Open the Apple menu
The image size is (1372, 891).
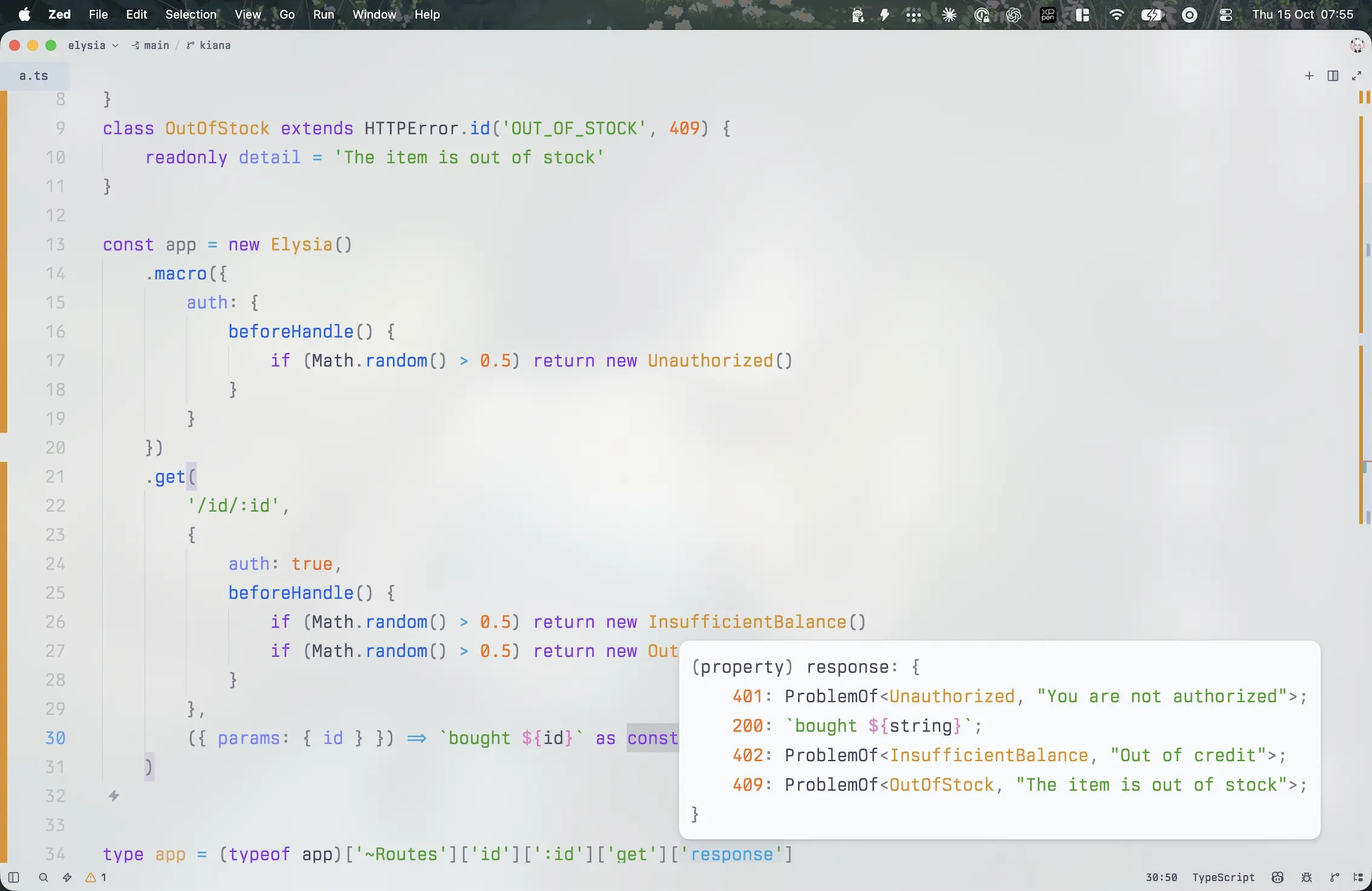tap(25, 15)
